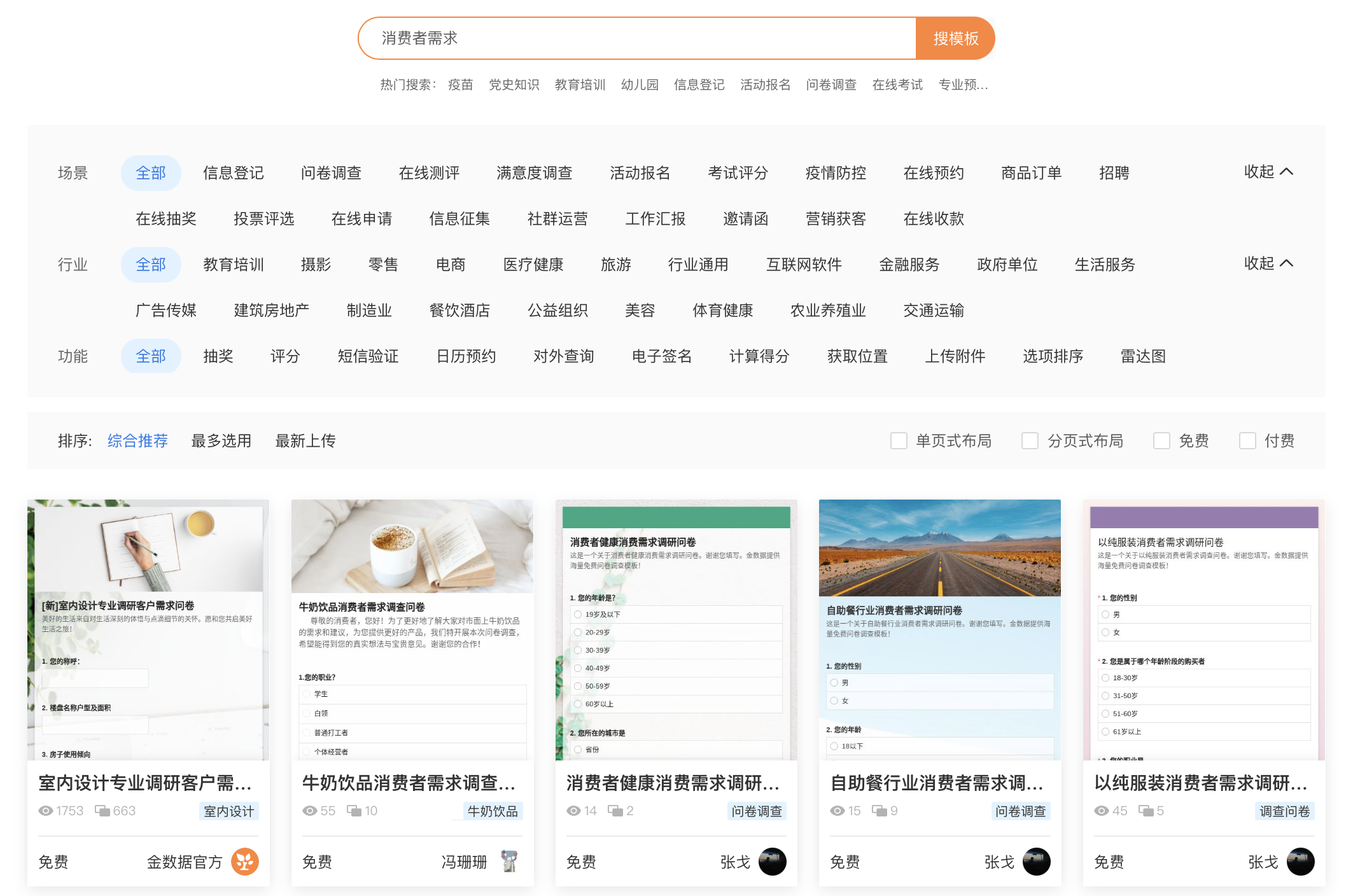Click views eye icon showing 45

(1102, 811)
